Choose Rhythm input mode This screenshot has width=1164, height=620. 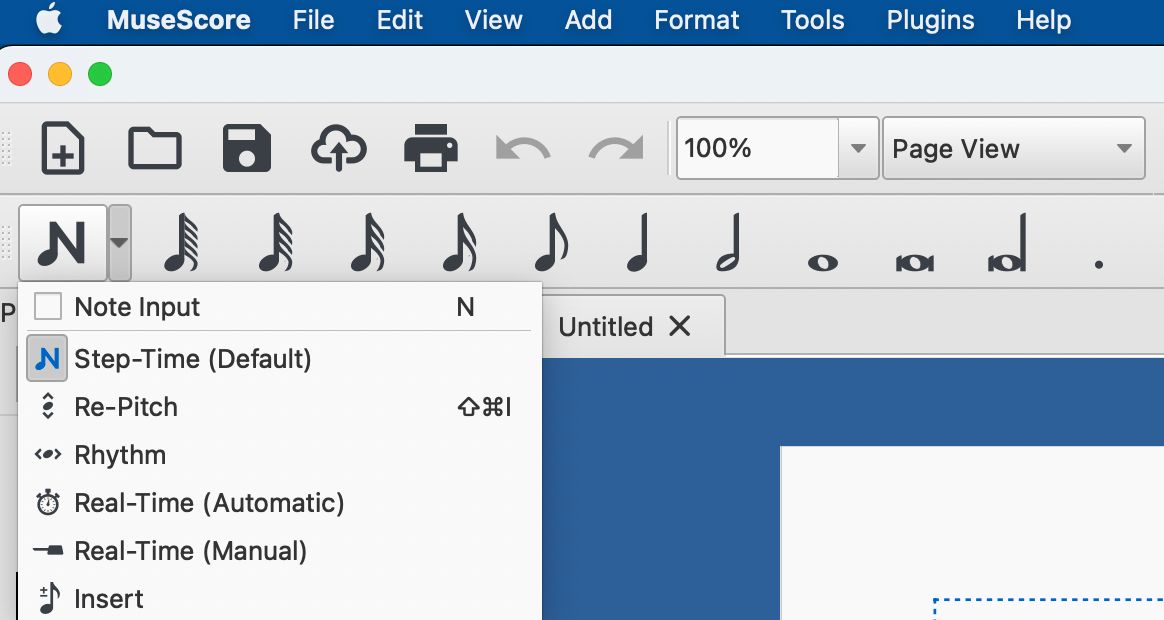coord(281,455)
